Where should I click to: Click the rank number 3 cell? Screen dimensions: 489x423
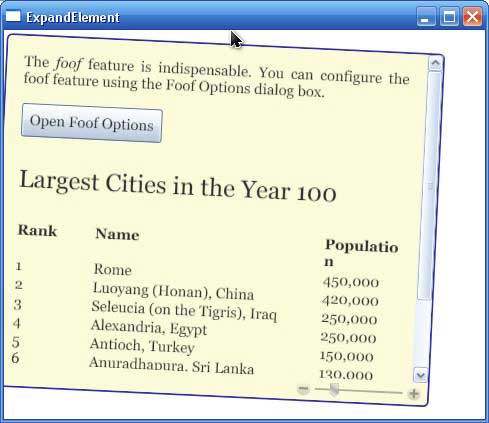click(x=17, y=305)
